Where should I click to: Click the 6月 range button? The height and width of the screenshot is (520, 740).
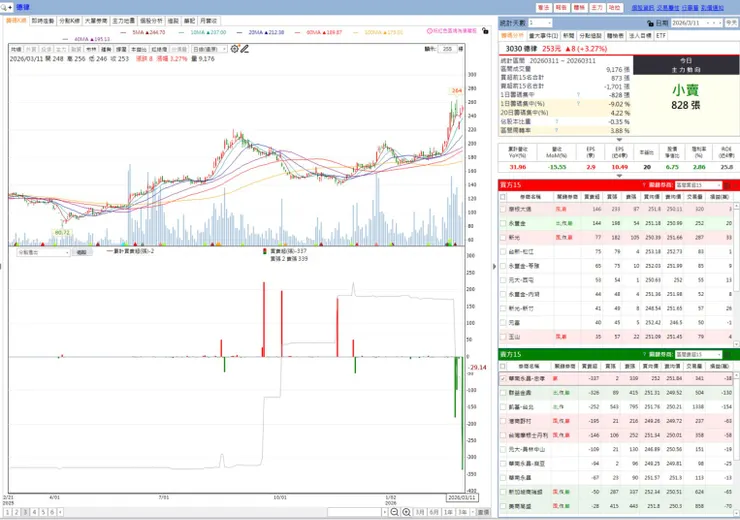(x=434, y=512)
